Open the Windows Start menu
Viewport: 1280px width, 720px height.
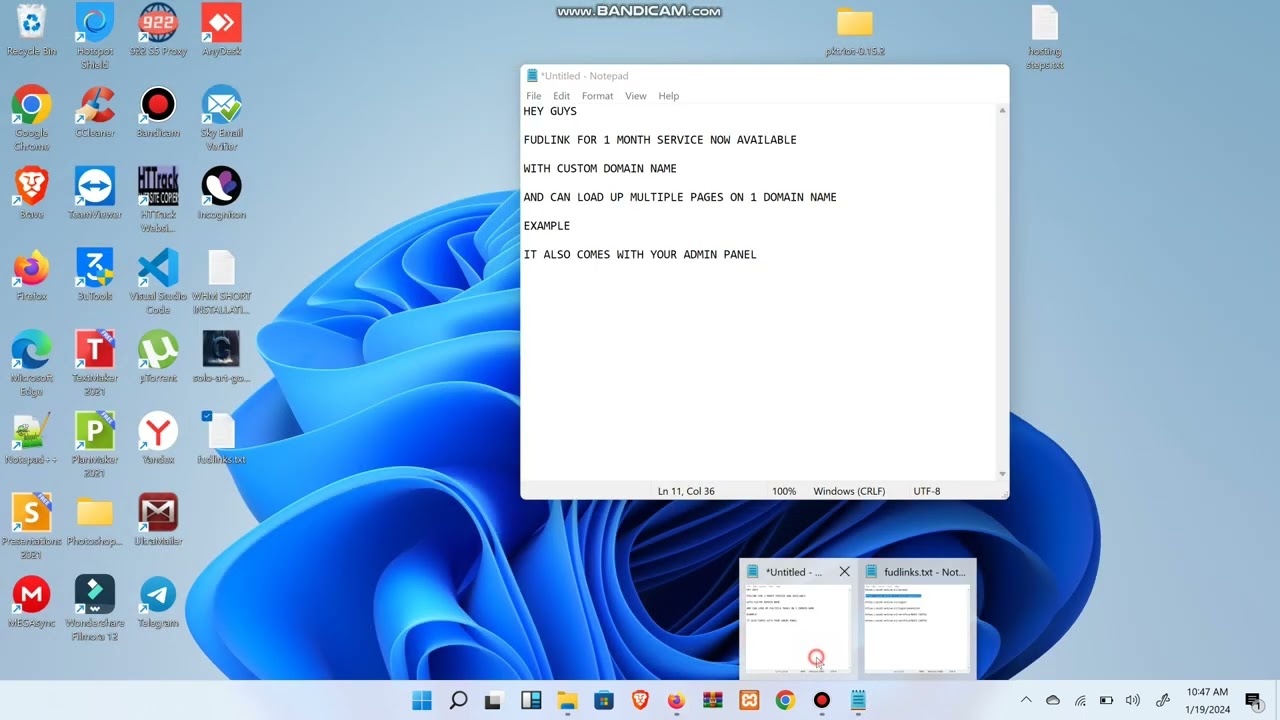tap(422, 701)
